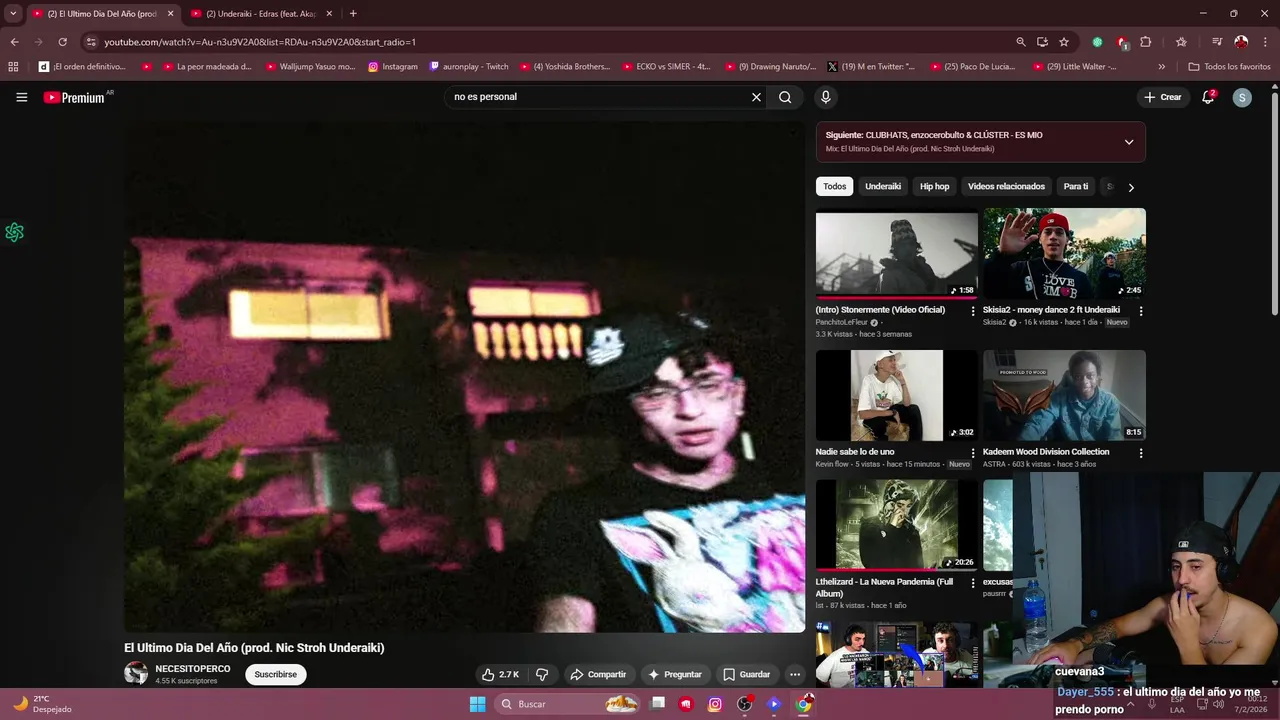Open ECKO vs SIMER bookmark

(666, 66)
